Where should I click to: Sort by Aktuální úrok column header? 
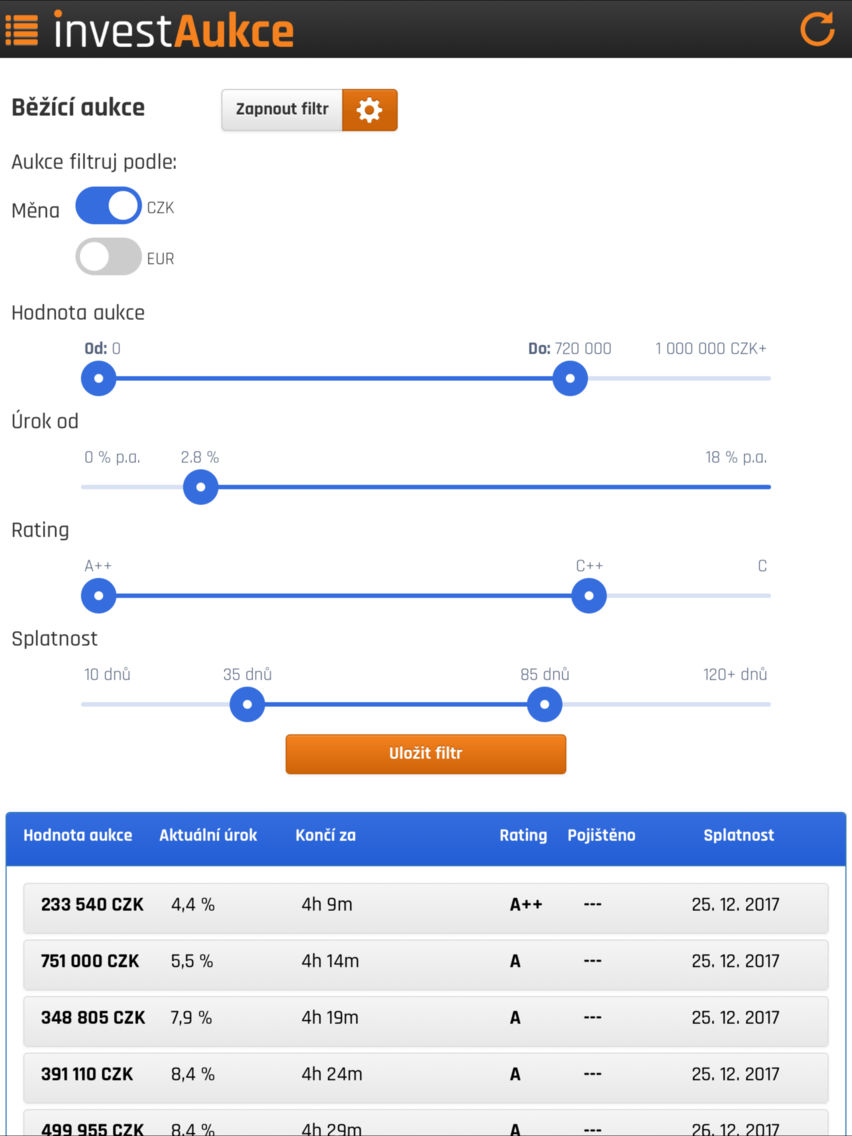click(208, 835)
